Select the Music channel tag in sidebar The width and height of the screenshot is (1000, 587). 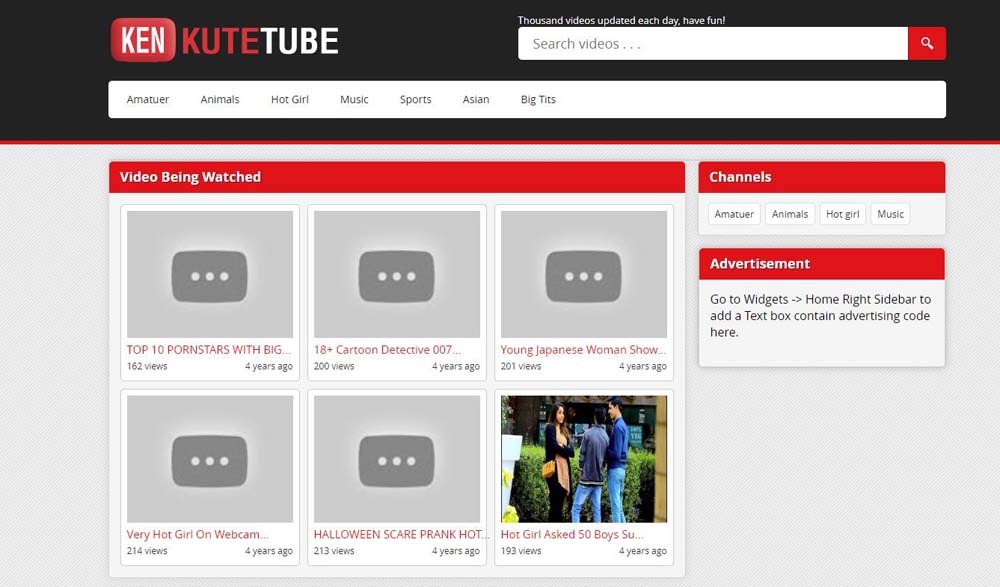(x=890, y=214)
